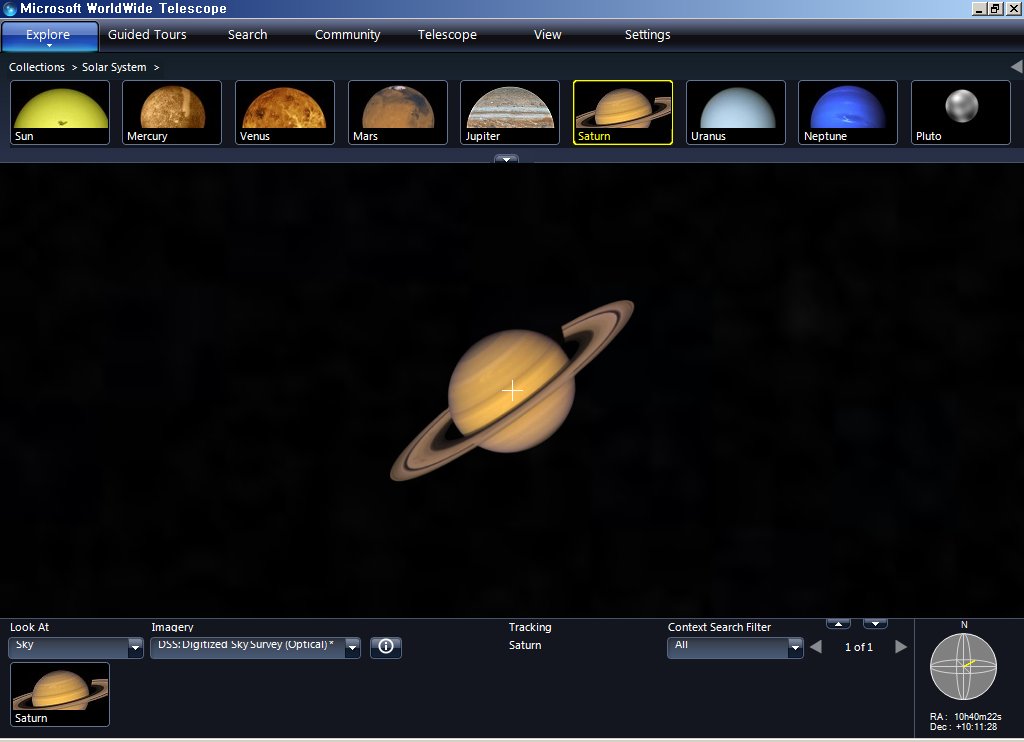Viewport: 1024px width, 742px height.
Task: Expand the thumbnail strip with the down arrow
Action: (x=506, y=159)
